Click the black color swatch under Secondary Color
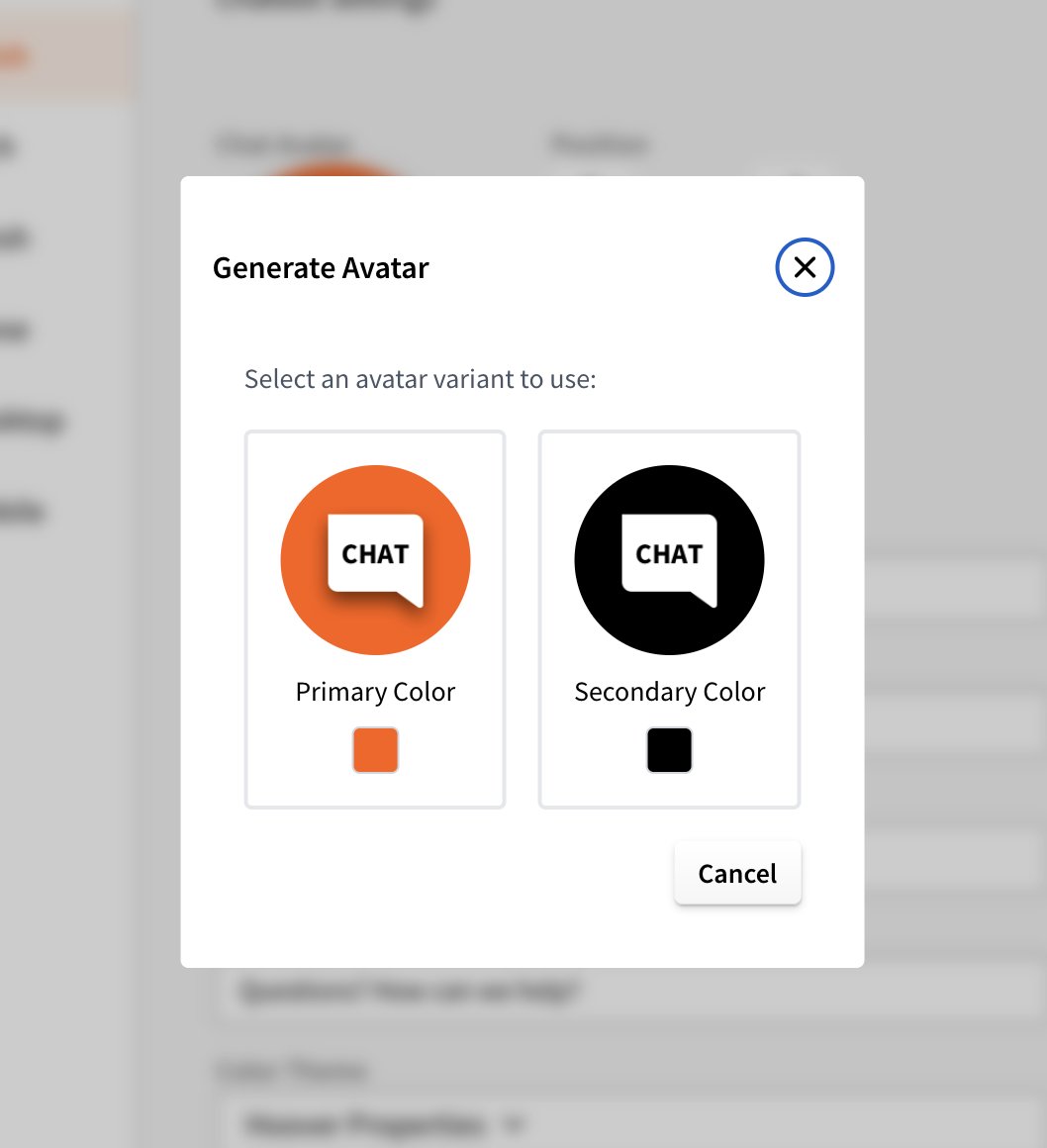The height and width of the screenshot is (1148, 1047). click(669, 749)
